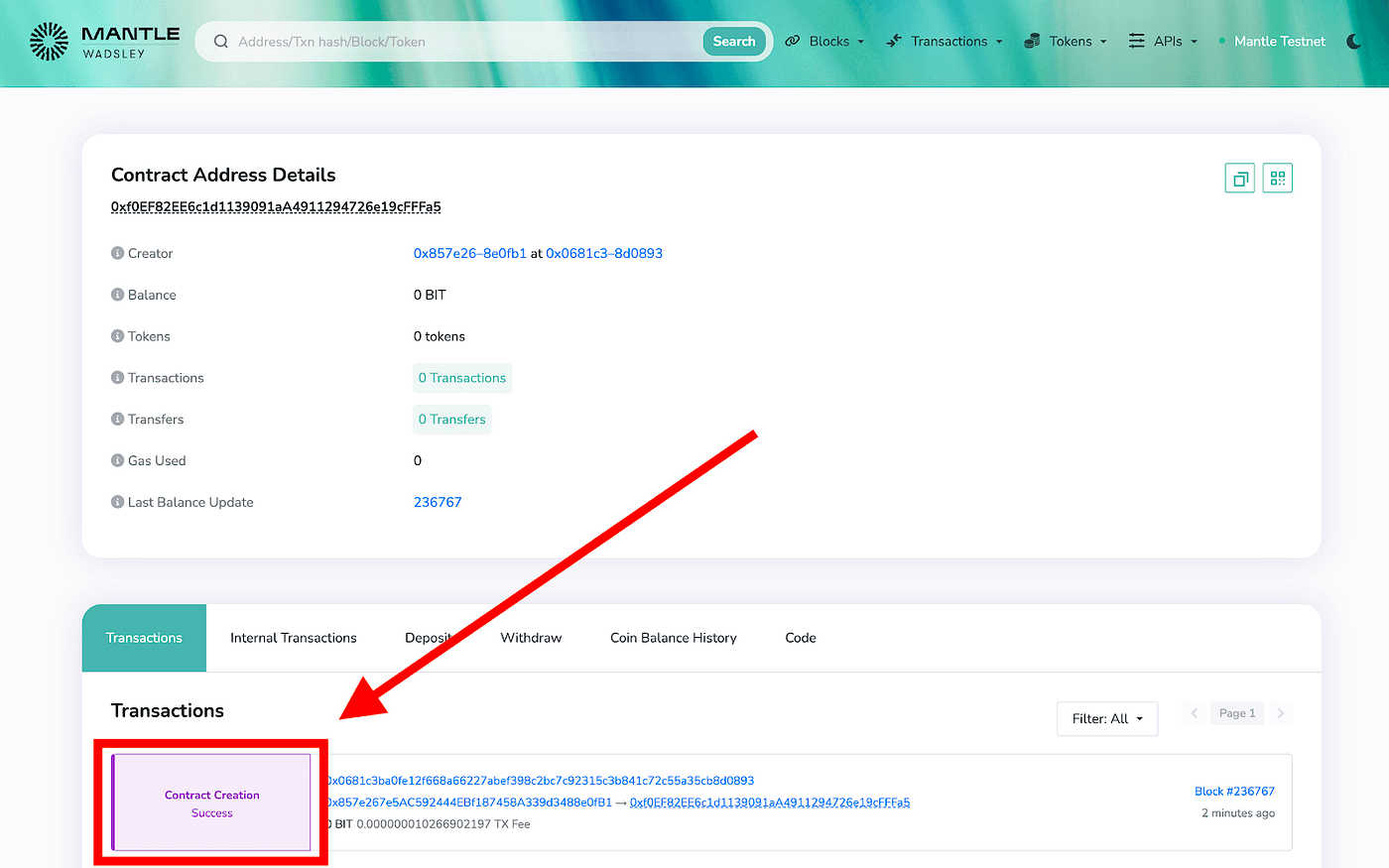
Task: Expand the Transactions navbar dropdown
Action: (x=945, y=42)
